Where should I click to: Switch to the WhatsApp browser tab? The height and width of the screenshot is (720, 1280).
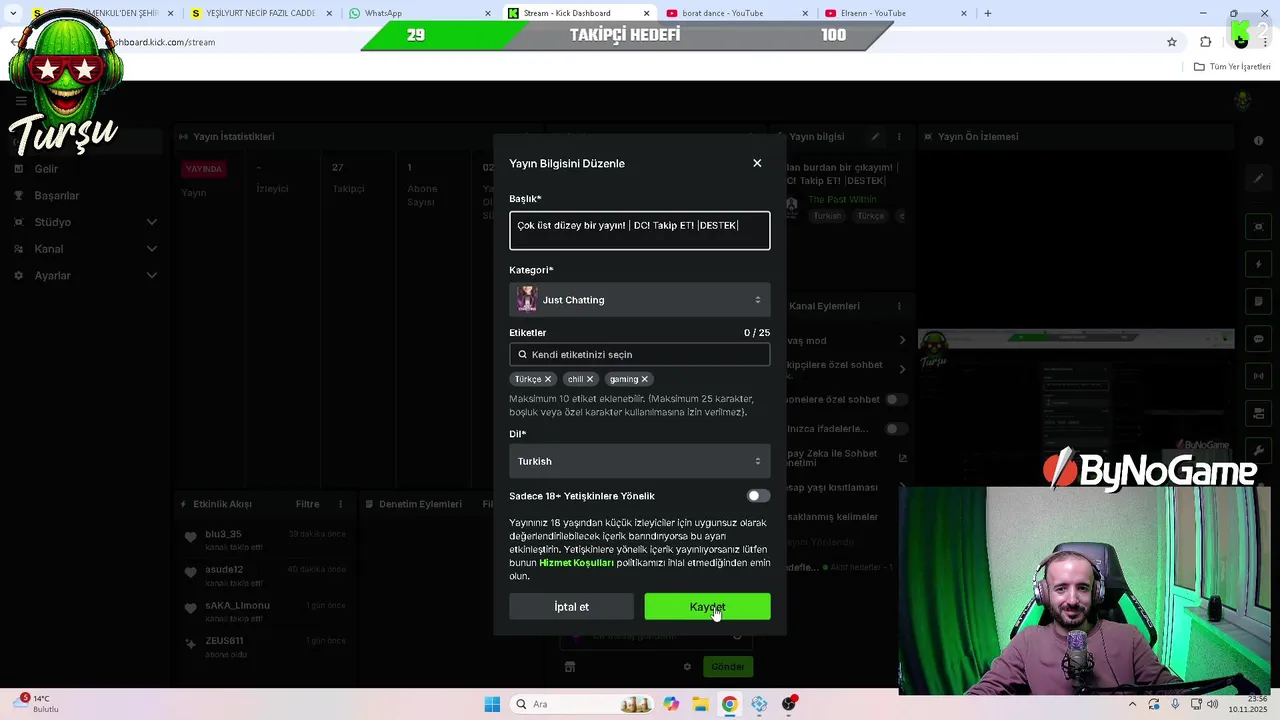click(x=418, y=13)
